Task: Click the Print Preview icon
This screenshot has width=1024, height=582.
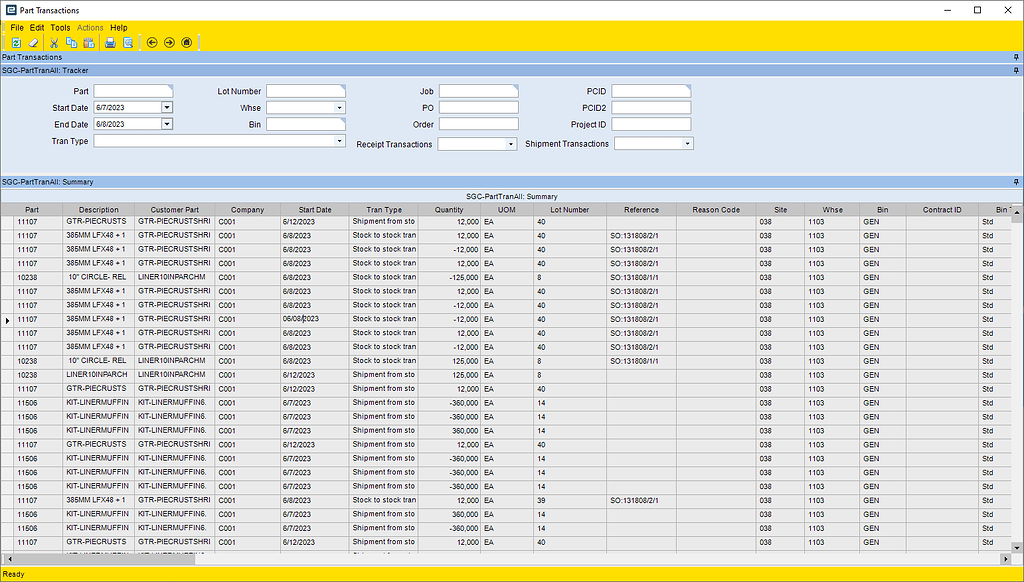Action: [126, 42]
